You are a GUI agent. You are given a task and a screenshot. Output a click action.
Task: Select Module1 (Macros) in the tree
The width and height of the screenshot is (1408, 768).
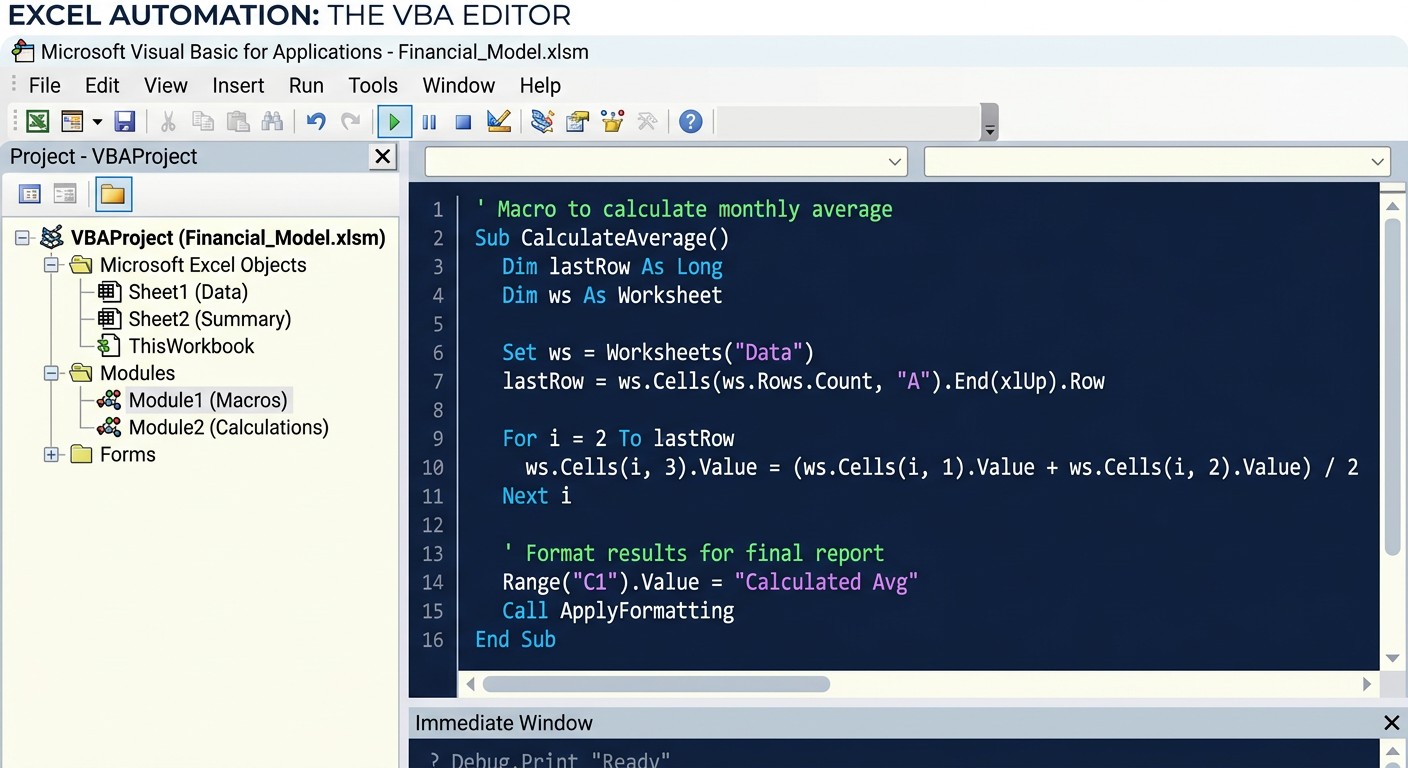pyautogui.click(x=208, y=400)
